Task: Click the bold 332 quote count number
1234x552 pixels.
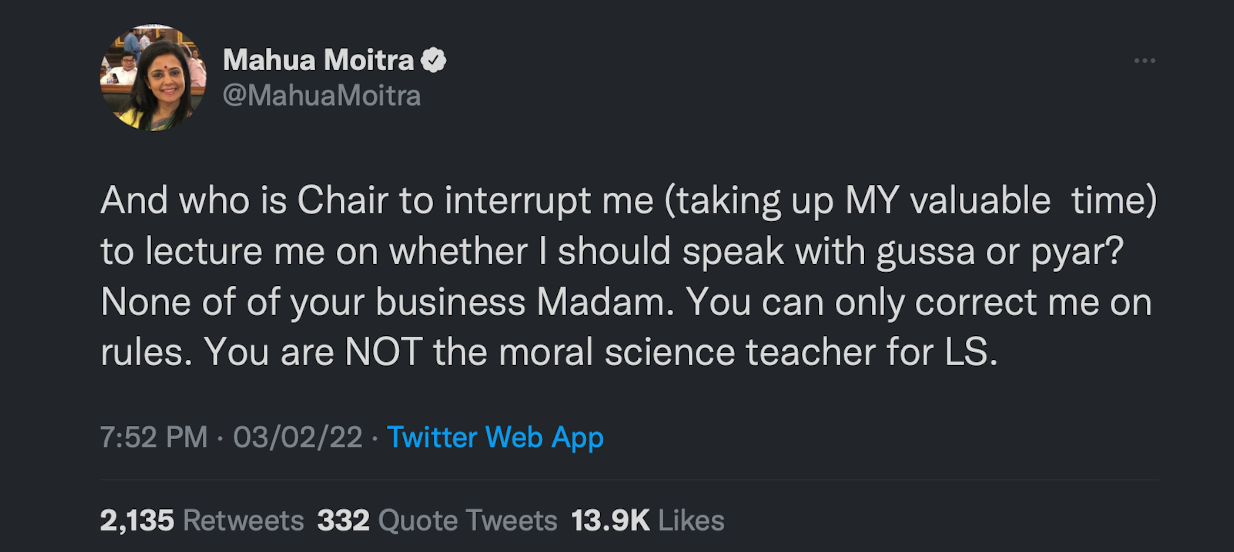Action: click(343, 520)
